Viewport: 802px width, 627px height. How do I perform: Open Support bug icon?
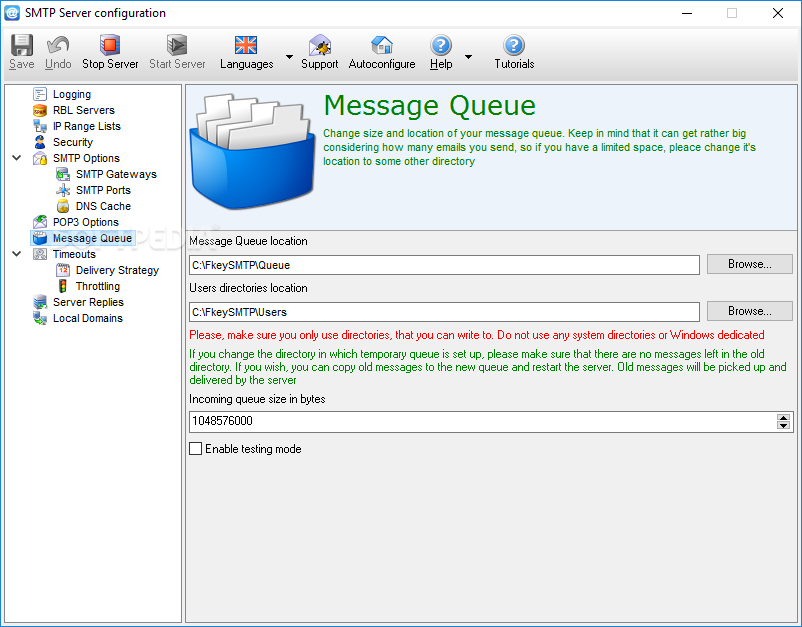(x=320, y=45)
